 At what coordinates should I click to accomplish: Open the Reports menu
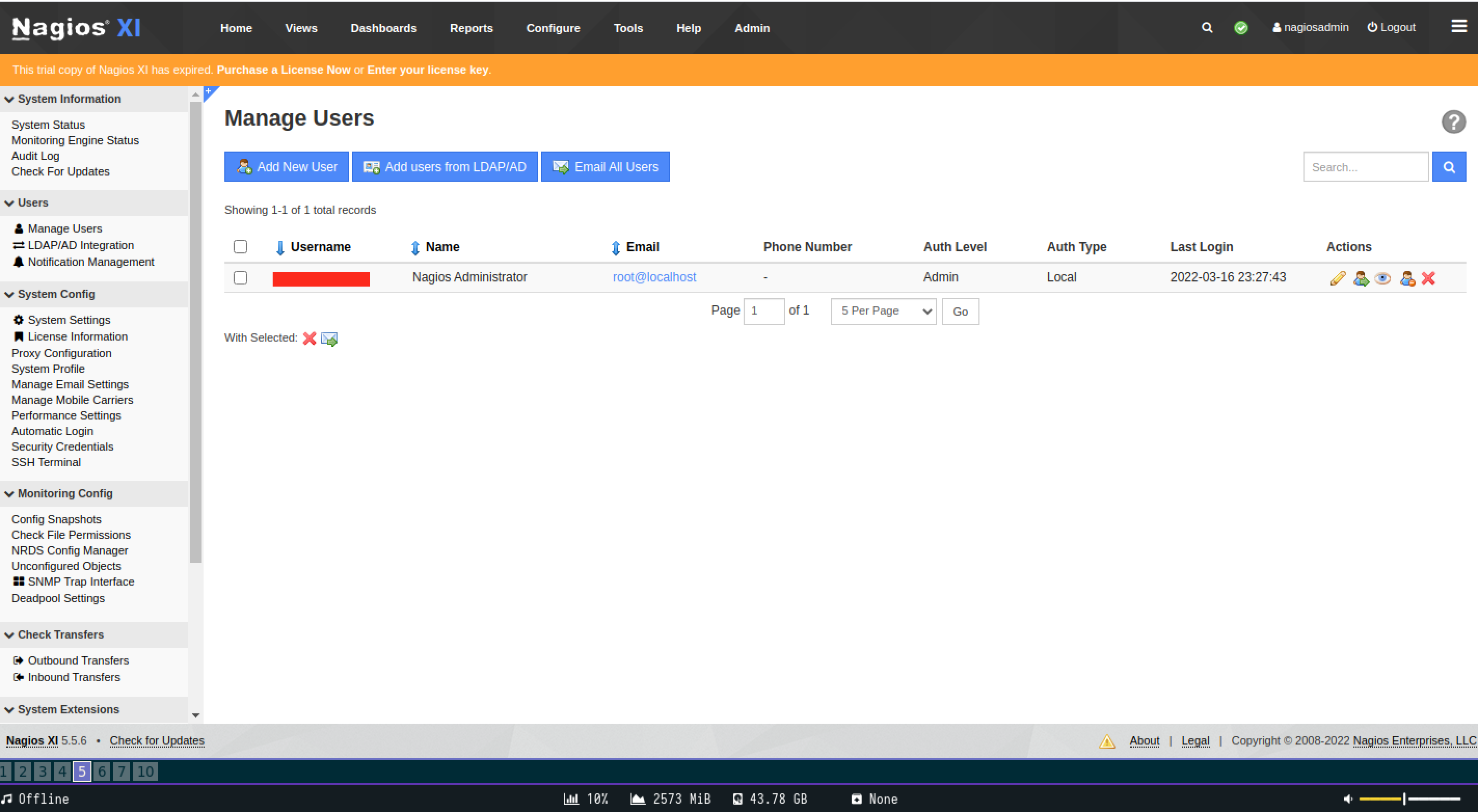(471, 28)
